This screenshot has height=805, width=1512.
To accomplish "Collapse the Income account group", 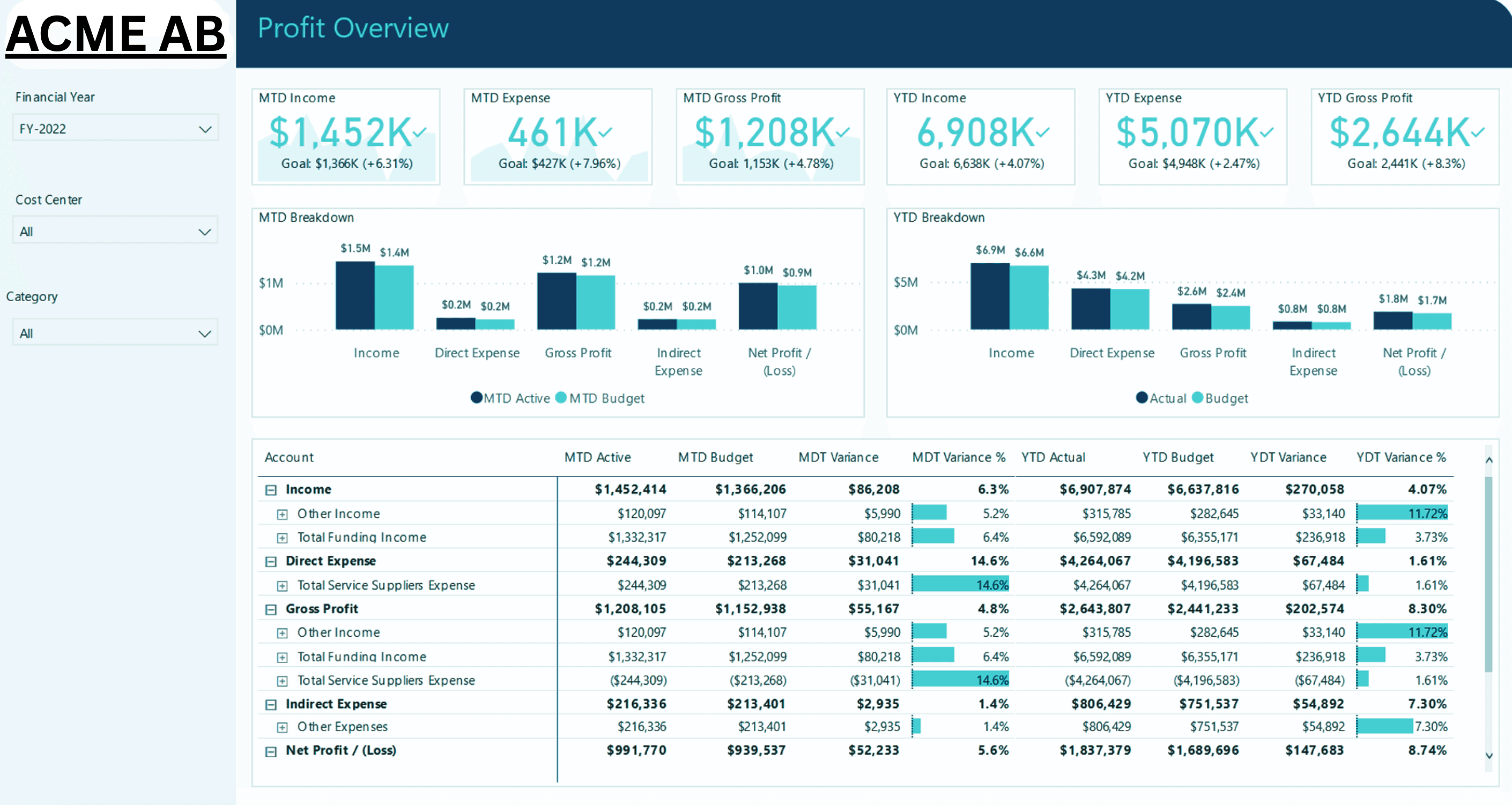I will 271,489.
